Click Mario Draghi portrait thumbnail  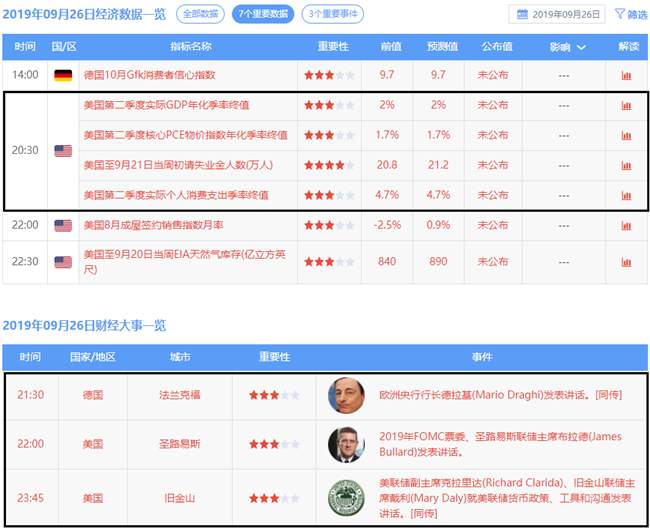(x=346, y=395)
